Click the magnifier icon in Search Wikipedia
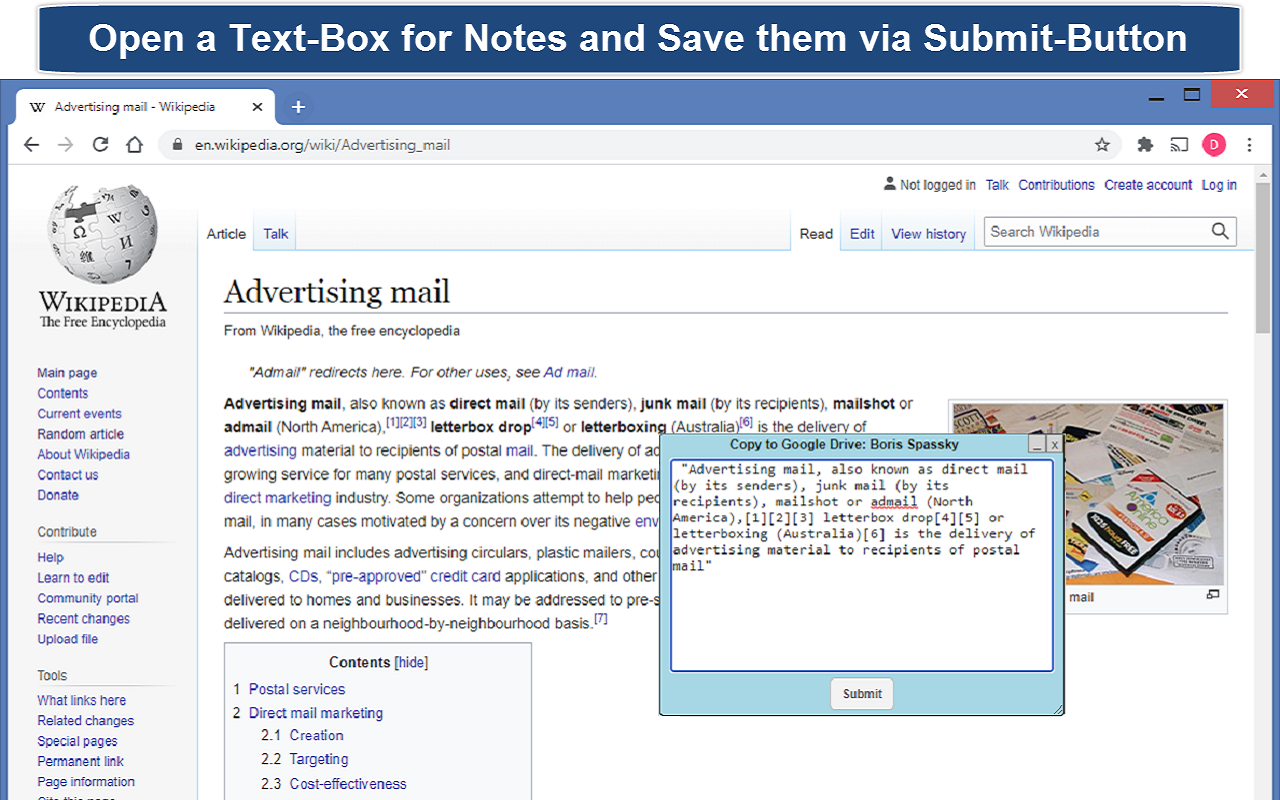 click(1220, 231)
